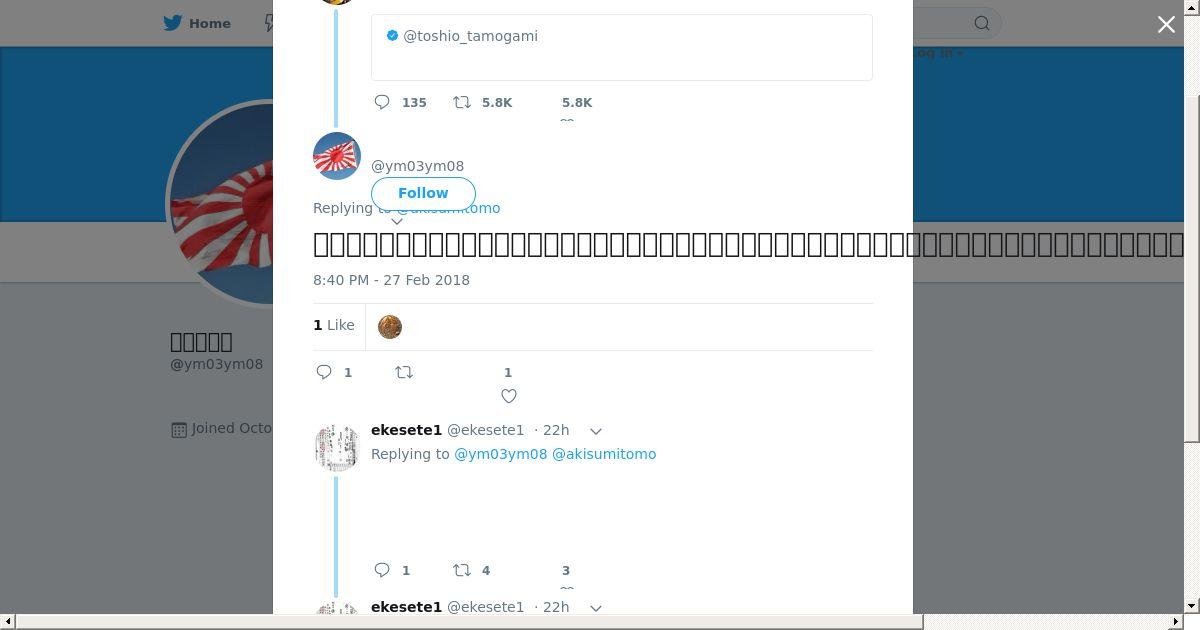The image size is (1200, 630).
Task: Open the liker's avatar thumbnail
Action: (390, 326)
